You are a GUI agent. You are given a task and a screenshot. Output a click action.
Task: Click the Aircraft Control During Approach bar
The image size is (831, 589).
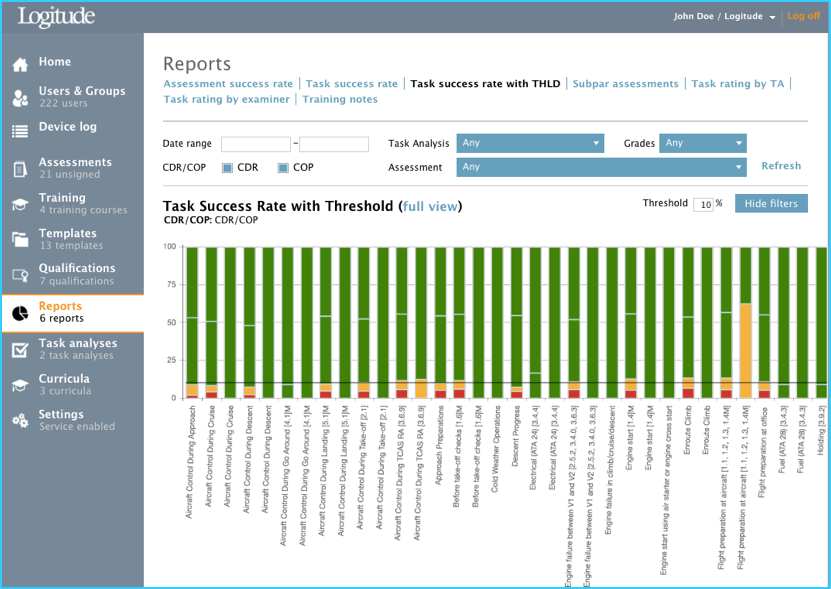click(x=192, y=322)
